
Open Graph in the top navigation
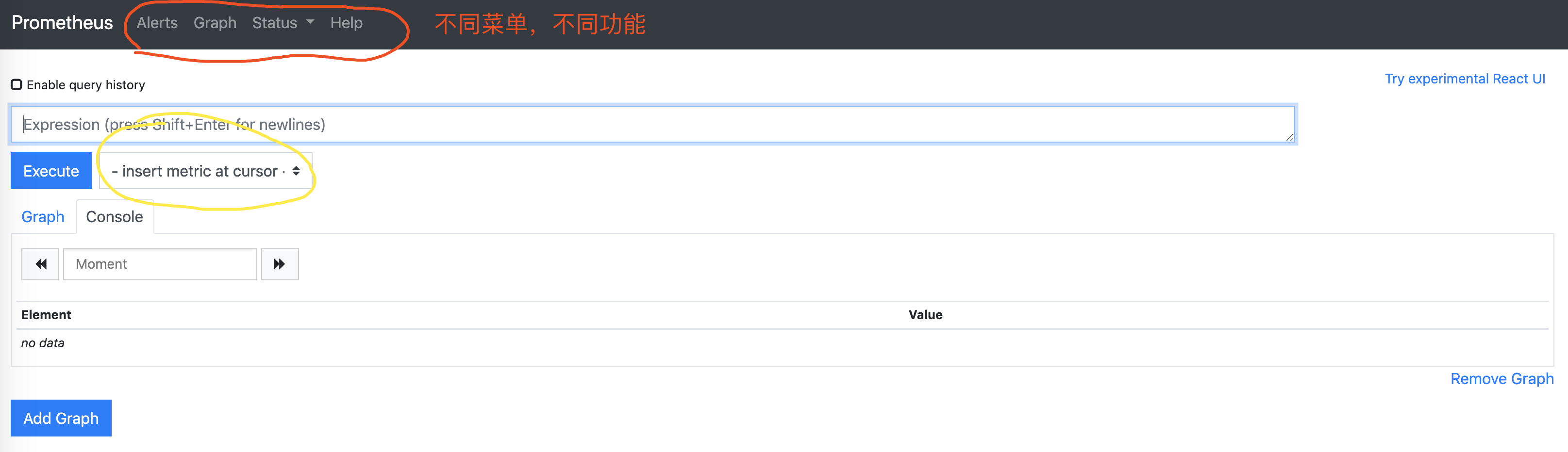(x=215, y=22)
